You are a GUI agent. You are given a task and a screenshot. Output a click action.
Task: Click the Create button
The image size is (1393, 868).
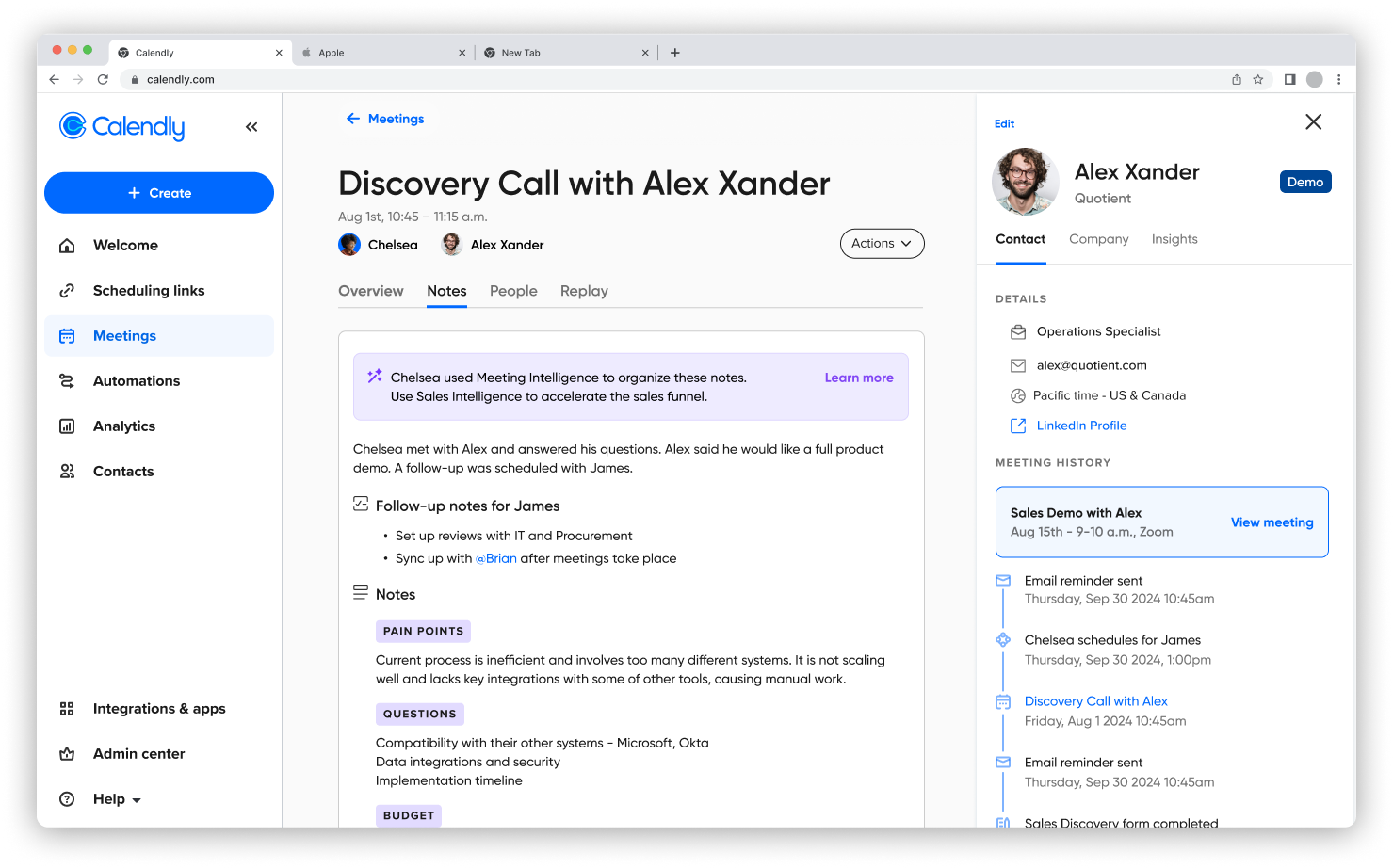click(x=159, y=193)
